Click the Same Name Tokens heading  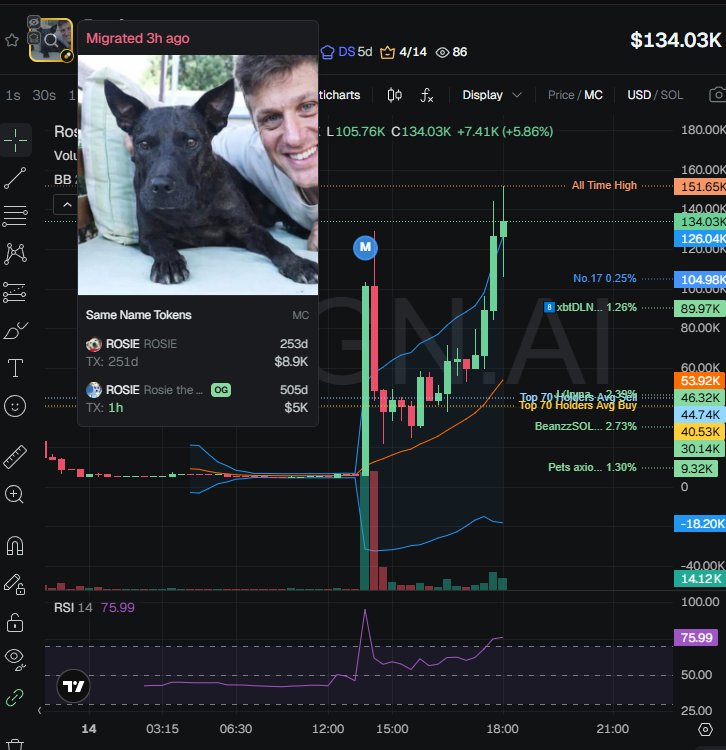click(139, 315)
